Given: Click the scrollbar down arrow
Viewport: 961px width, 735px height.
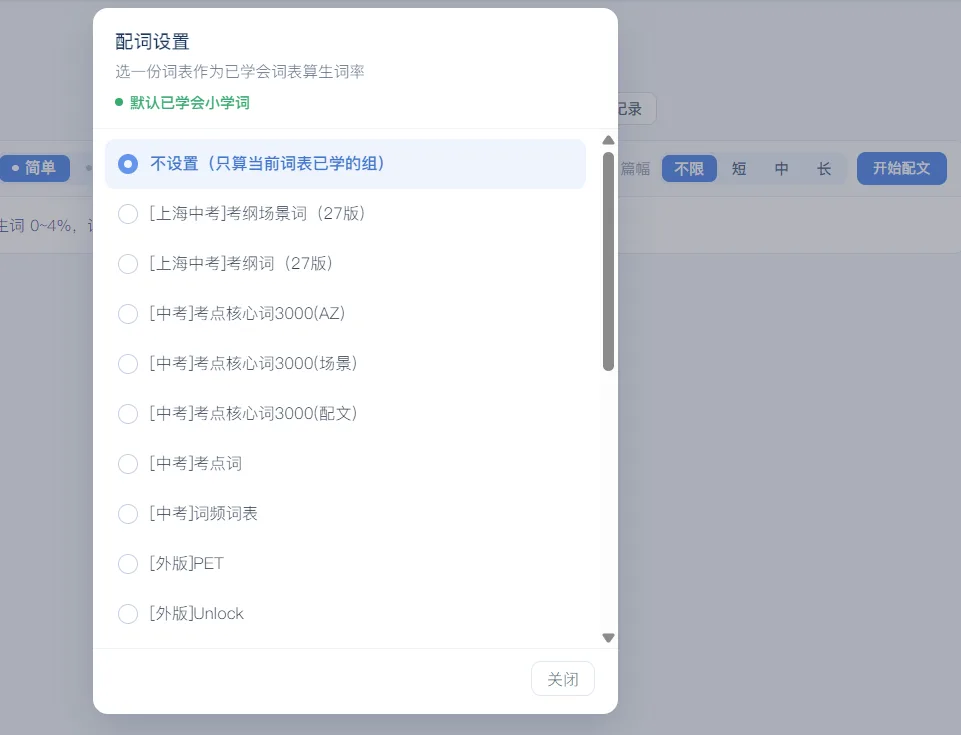Looking at the screenshot, I should coord(608,638).
